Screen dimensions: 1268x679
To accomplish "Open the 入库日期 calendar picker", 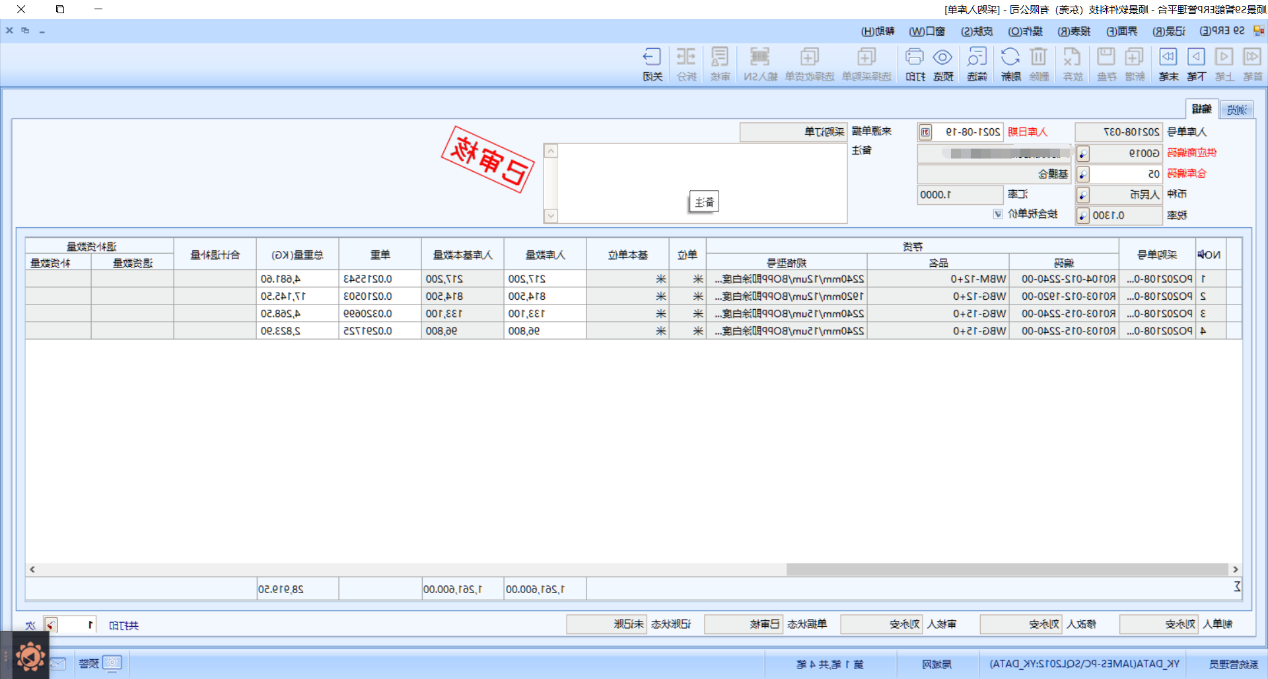I will pos(924,132).
